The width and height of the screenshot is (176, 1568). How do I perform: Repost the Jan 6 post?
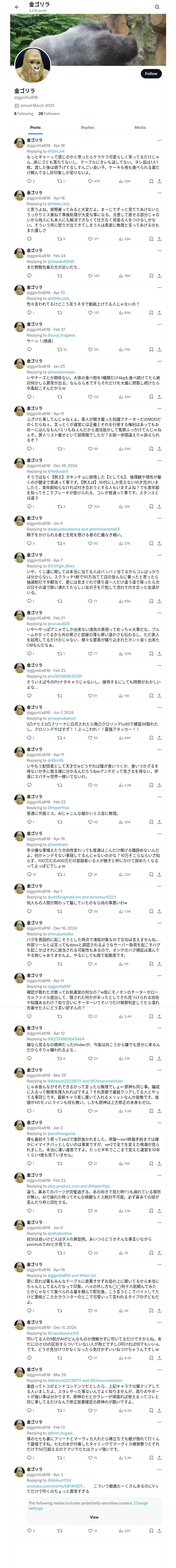pyautogui.click(x=60, y=544)
